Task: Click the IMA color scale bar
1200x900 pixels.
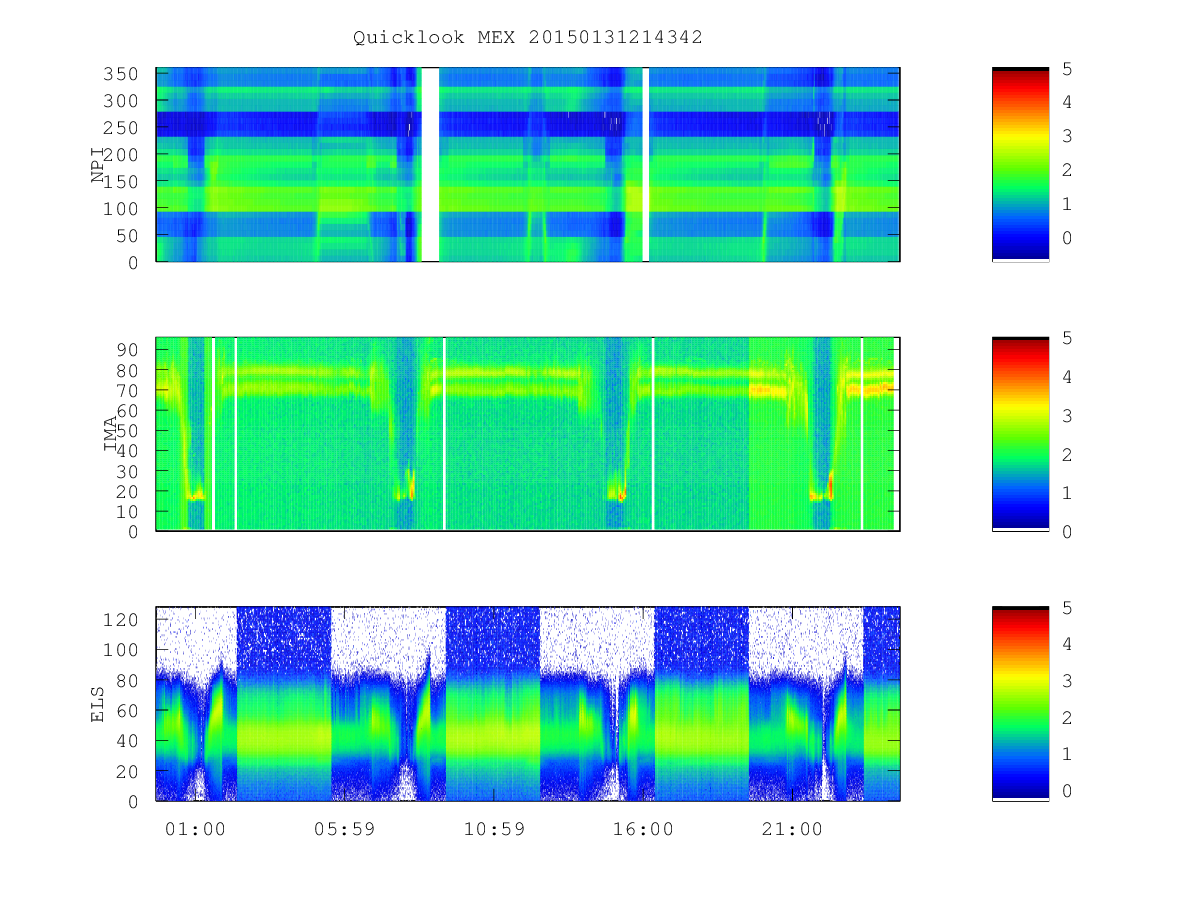Action: click(1020, 434)
